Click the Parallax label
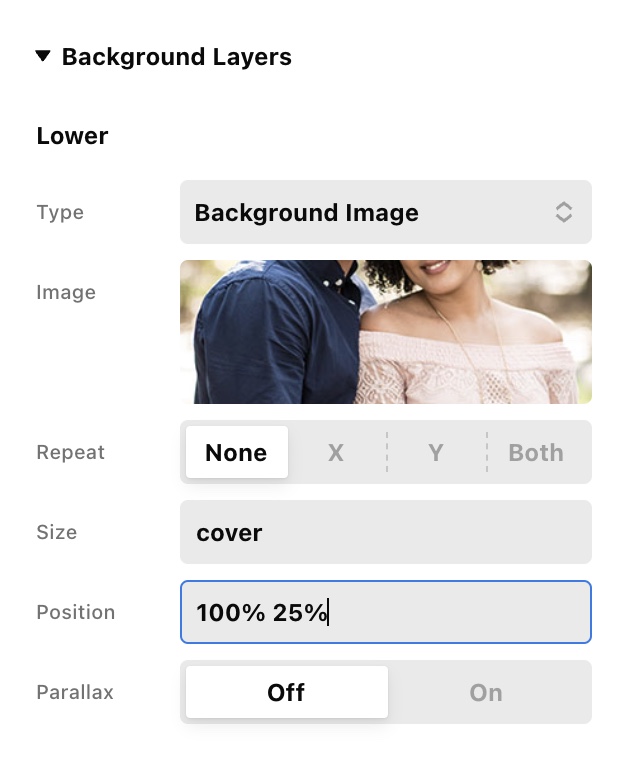This screenshot has height=772, width=632. pyautogui.click(x=75, y=692)
